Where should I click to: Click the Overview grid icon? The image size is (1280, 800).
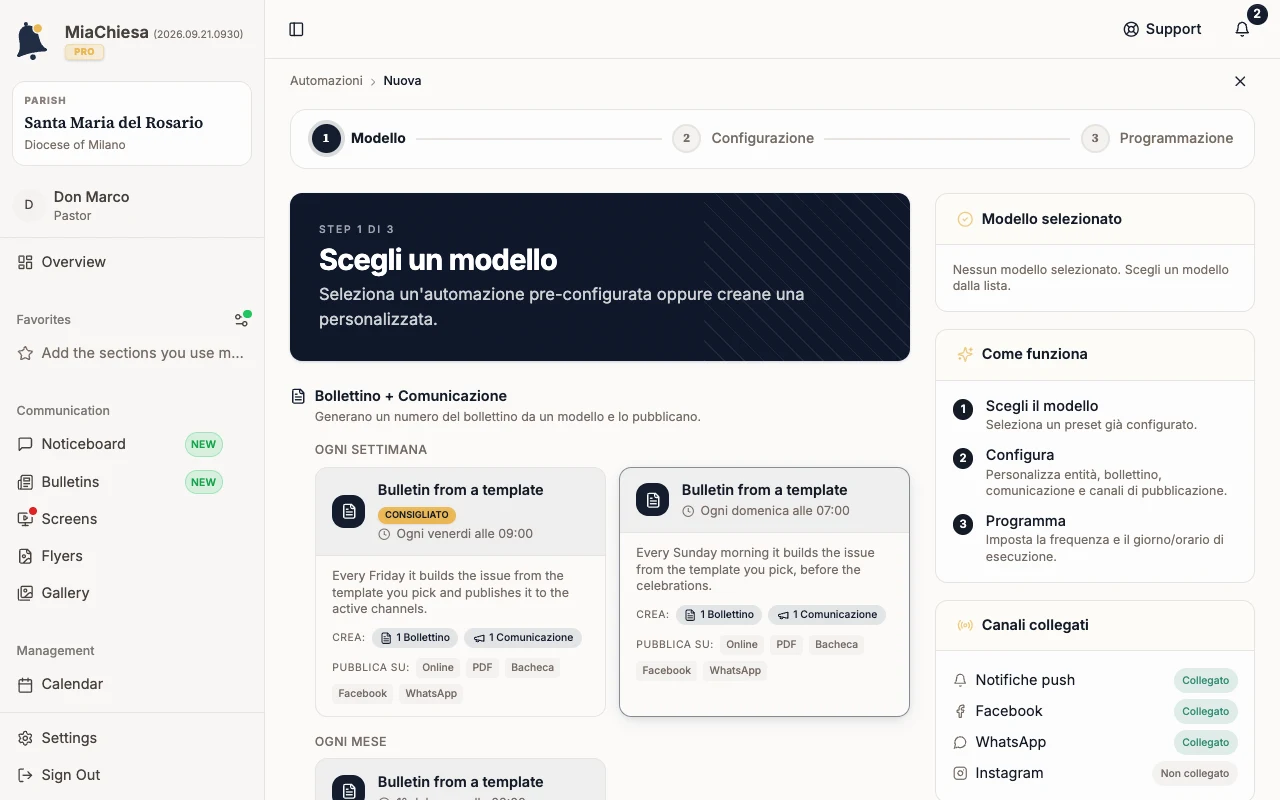[x=25, y=262]
